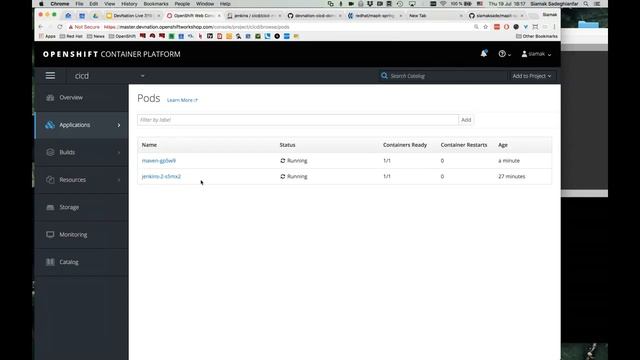Screen dimensions: 640x360
Task: Expand Applications submenu chevron
Action: click(x=119, y=125)
